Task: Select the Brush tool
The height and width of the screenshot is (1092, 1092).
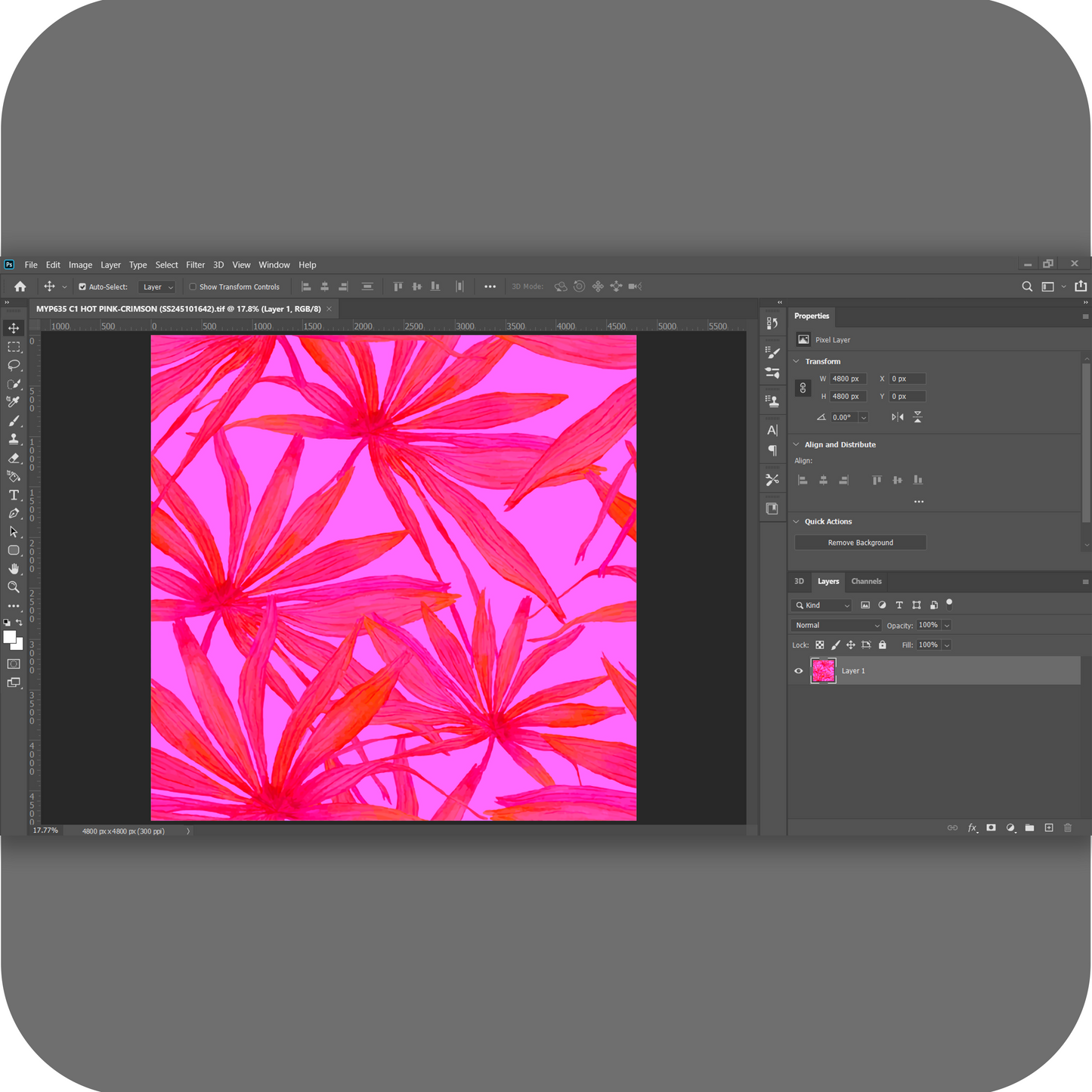Action: click(14, 421)
